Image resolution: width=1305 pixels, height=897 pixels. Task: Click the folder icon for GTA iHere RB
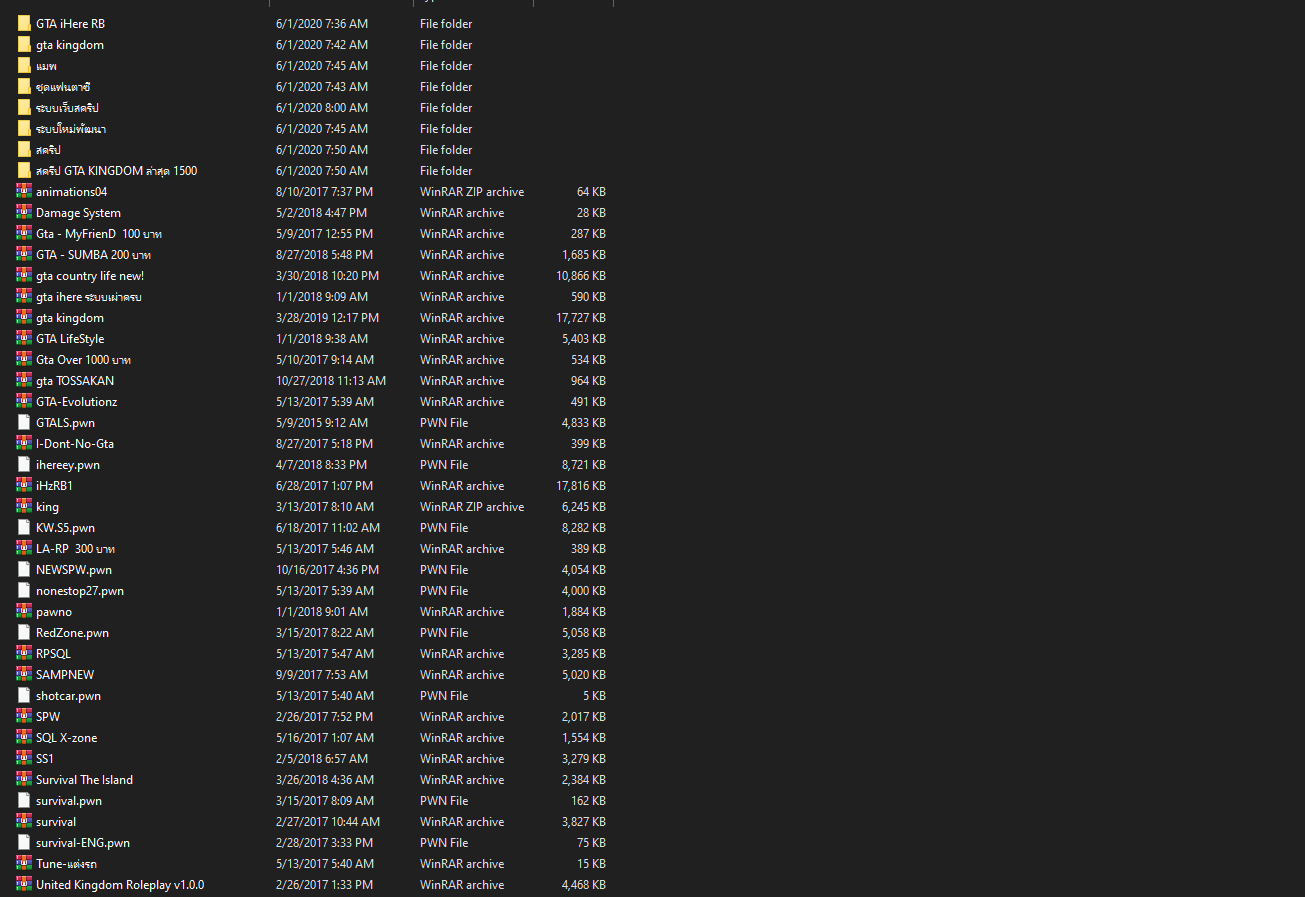[24, 24]
